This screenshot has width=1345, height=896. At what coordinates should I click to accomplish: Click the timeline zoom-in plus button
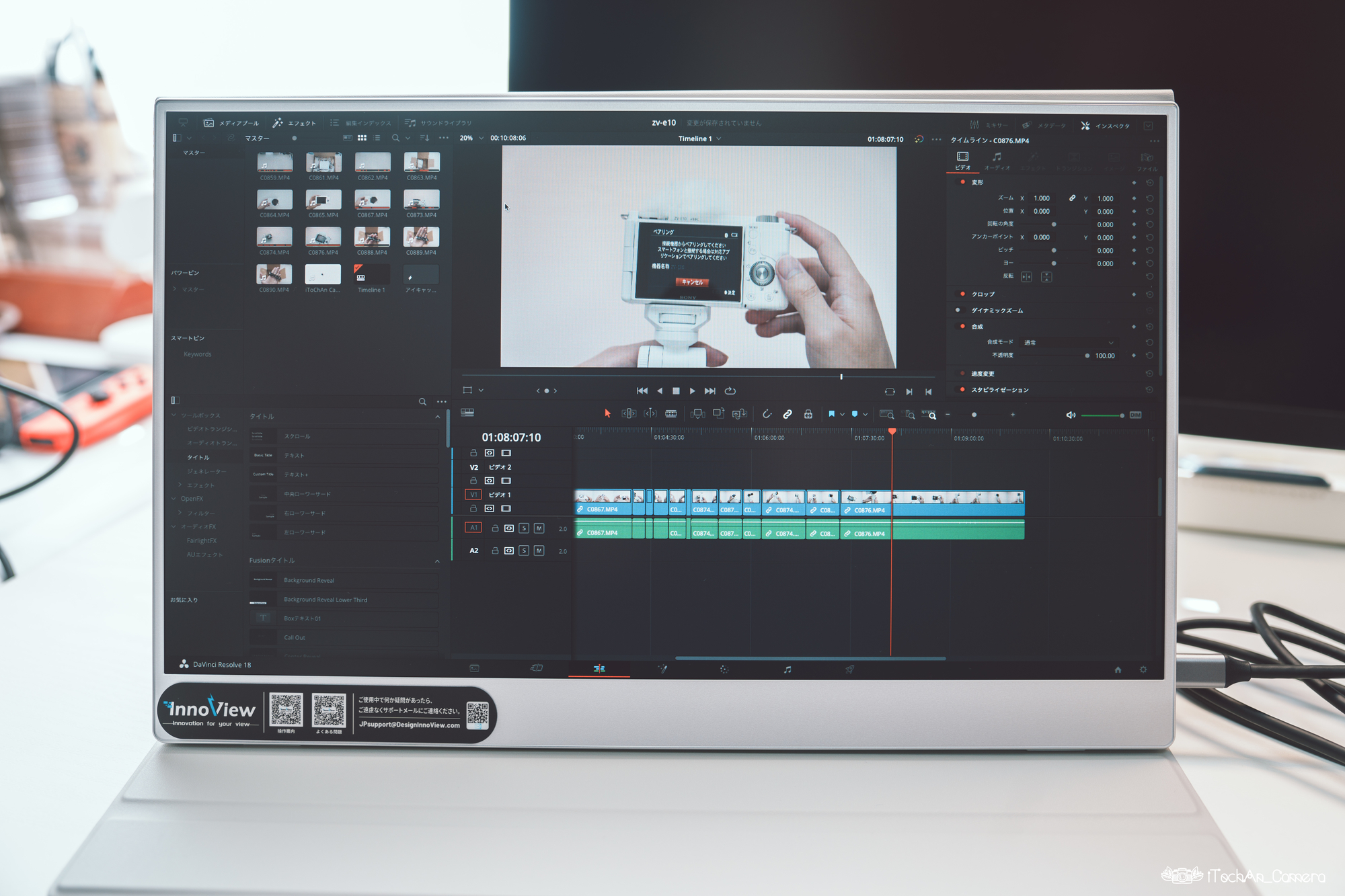1013,415
